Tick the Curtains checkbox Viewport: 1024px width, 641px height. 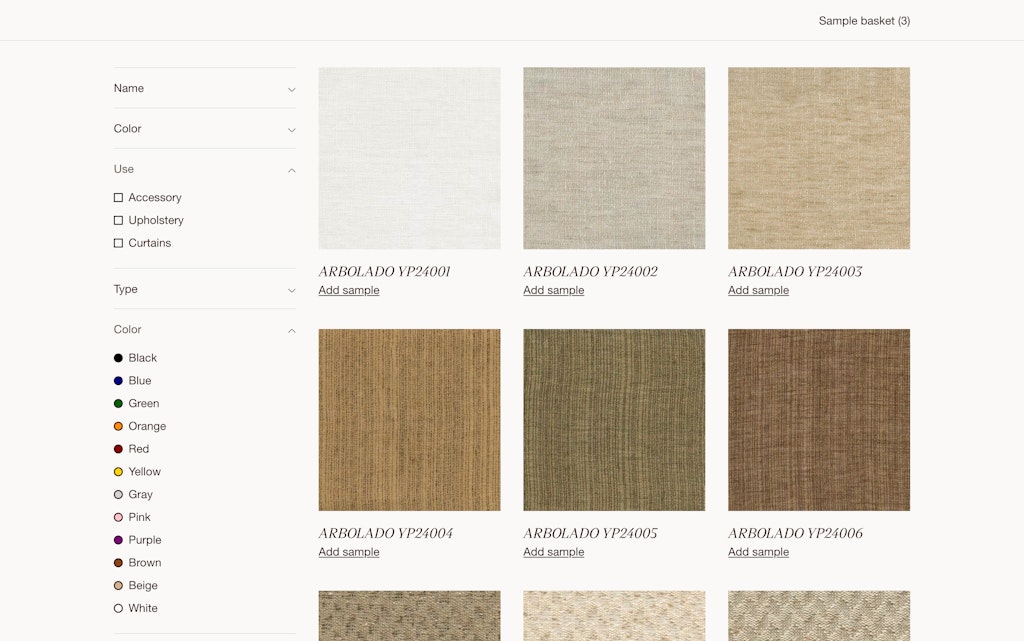pos(118,243)
